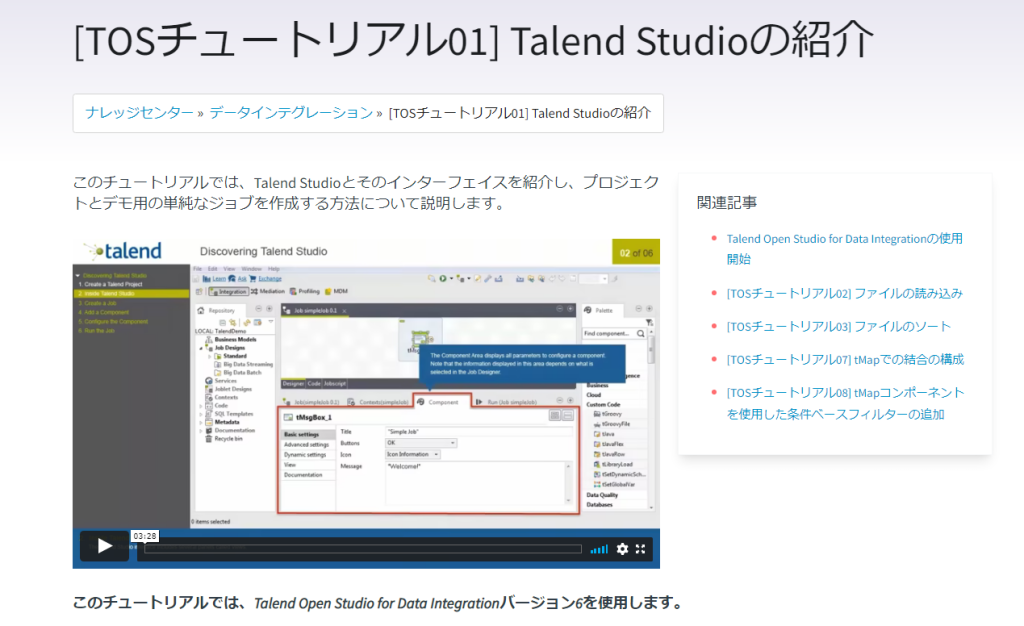Expand the Standard folder in Repository
Viewport: 1024px width, 626px height.
[210, 356]
